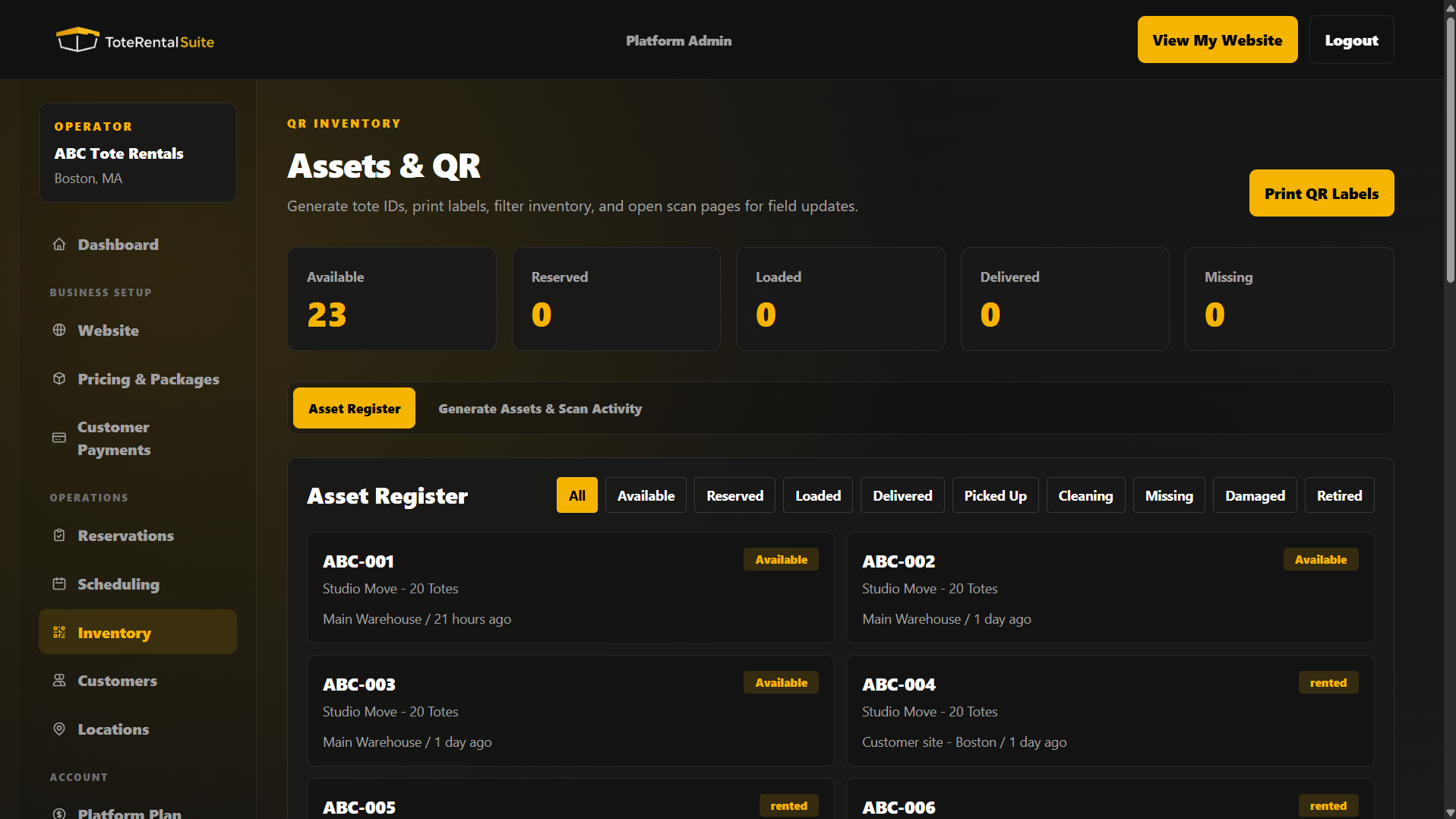Image resolution: width=1456 pixels, height=819 pixels.
Task: Filter assets by Reserved status
Action: point(734,495)
